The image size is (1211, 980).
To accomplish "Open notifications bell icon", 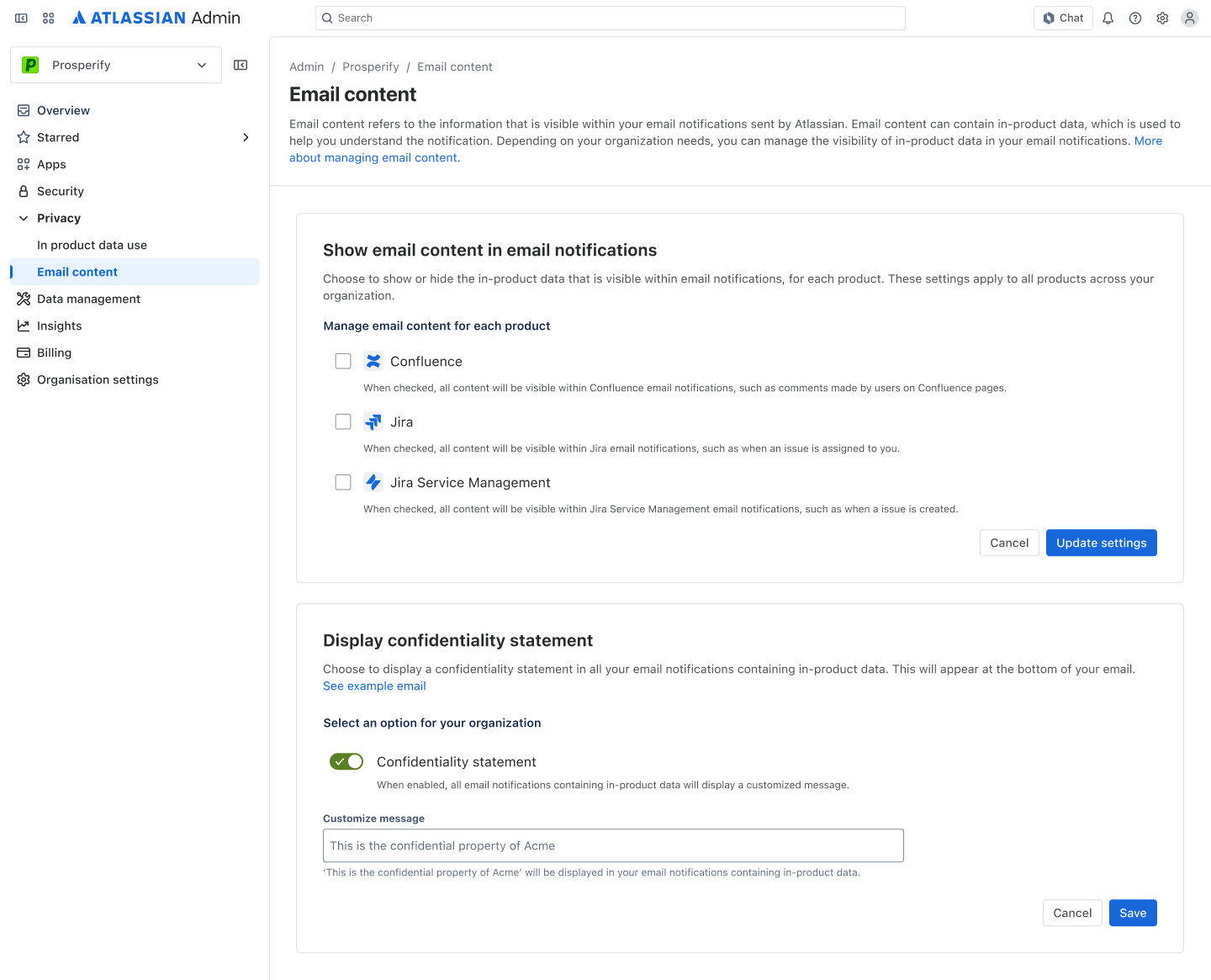I will tap(1108, 18).
